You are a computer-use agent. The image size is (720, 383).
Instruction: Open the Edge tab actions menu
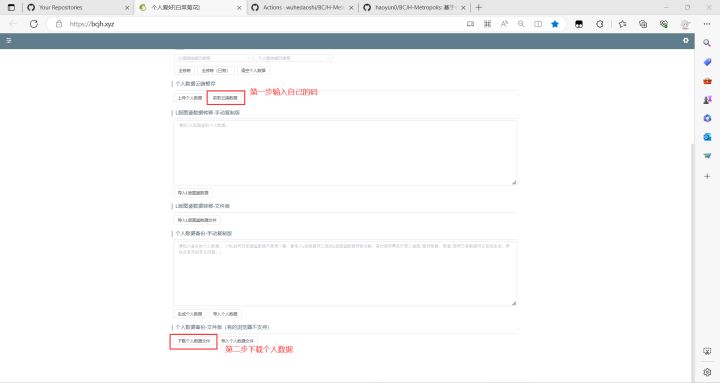click(11, 7)
